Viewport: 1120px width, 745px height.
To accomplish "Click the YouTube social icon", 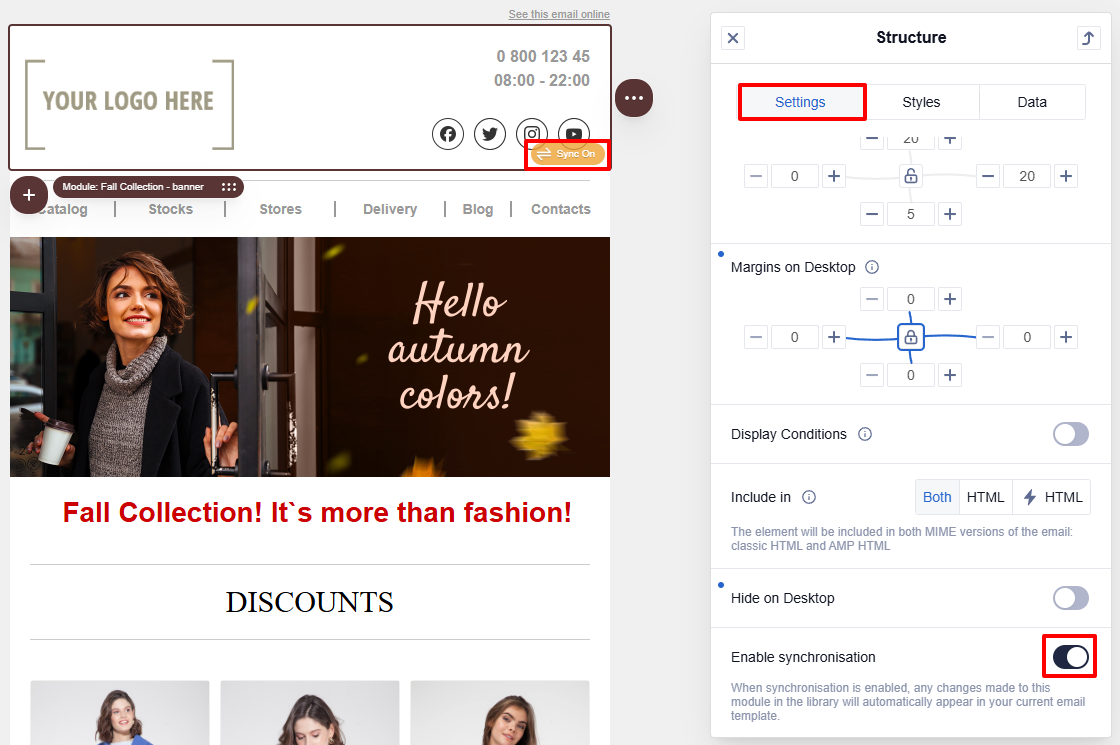I will click(574, 134).
